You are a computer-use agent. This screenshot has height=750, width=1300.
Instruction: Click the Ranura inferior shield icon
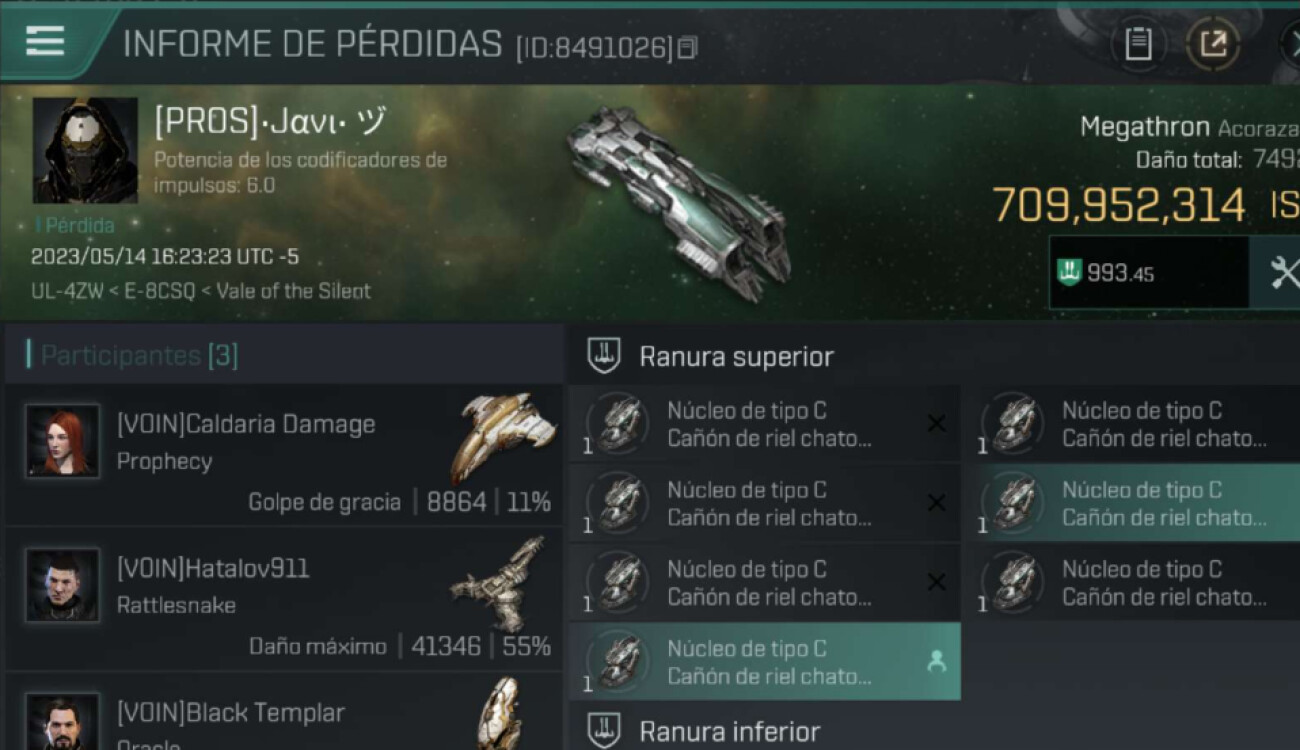point(604,731)
